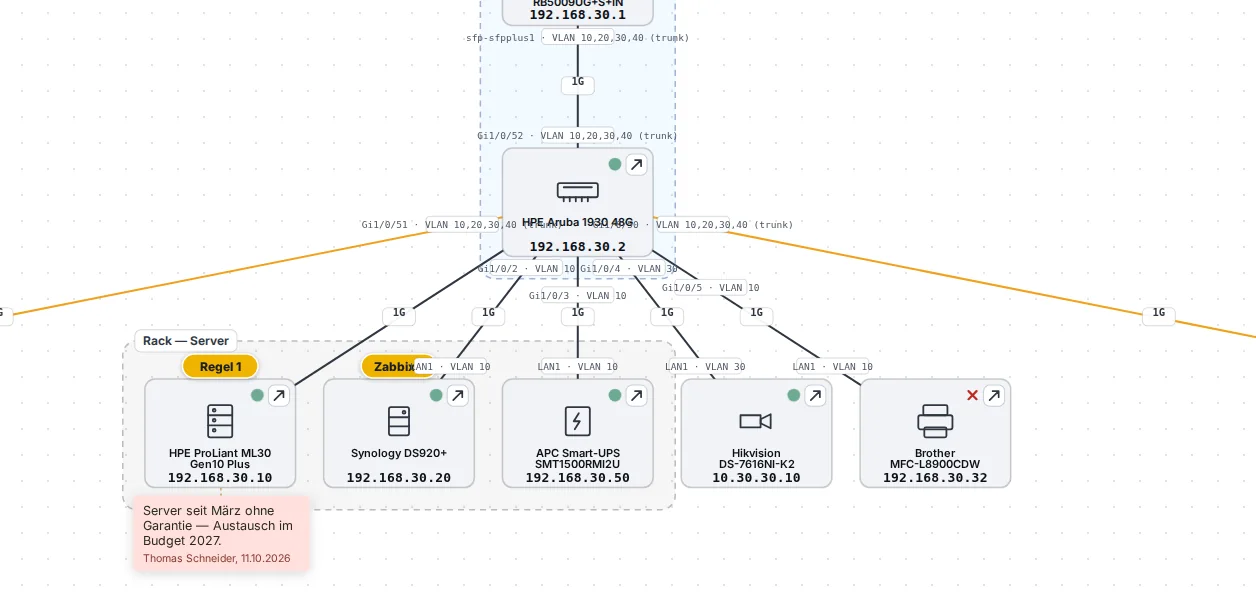Click IP address 10.30.30.10 on Hikvision
The width and height of the screenshot is (1256, 598).
click(756, 478)
